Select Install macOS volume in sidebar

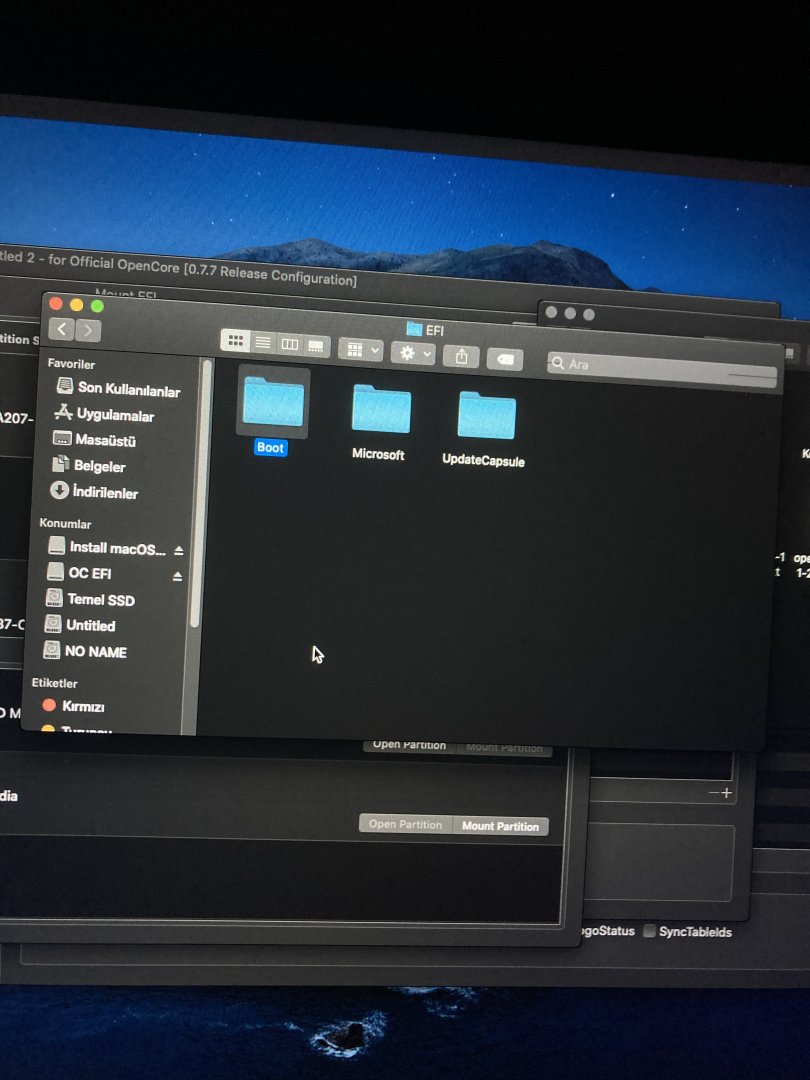click(x=107, y=548)
